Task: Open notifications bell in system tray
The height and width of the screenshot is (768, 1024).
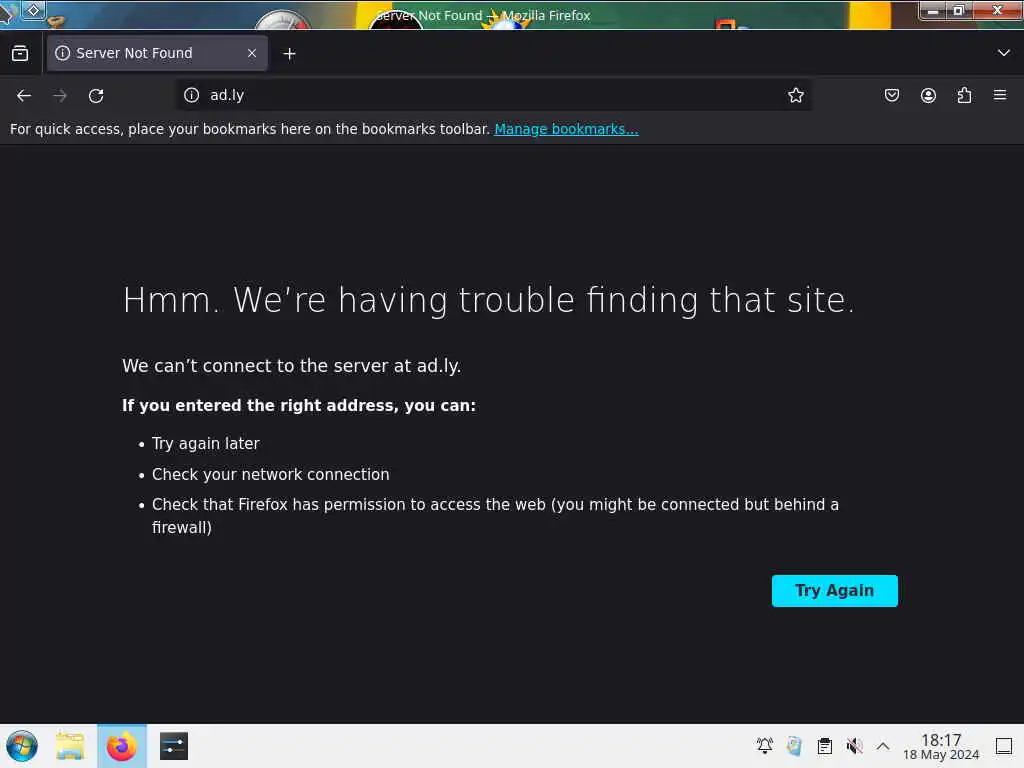Action: [765, 746]
